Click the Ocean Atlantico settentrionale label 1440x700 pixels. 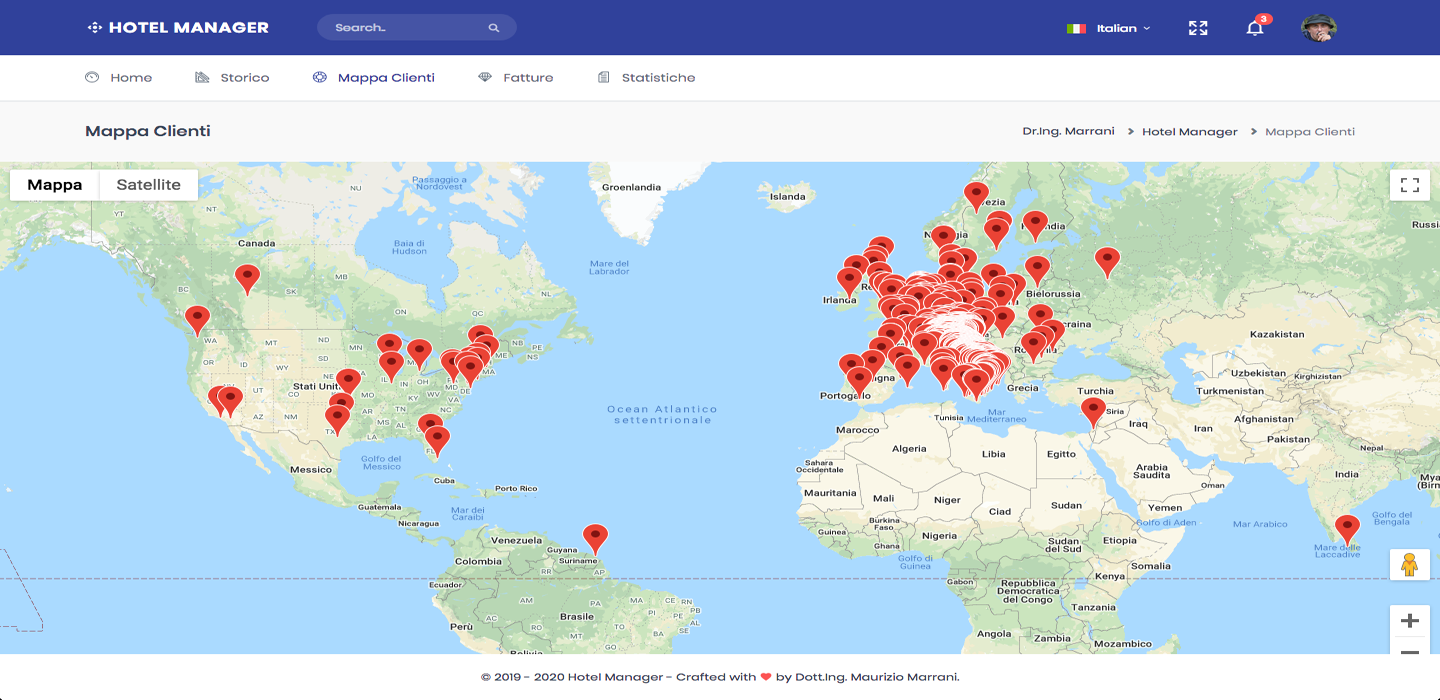[x=662, y=414]
